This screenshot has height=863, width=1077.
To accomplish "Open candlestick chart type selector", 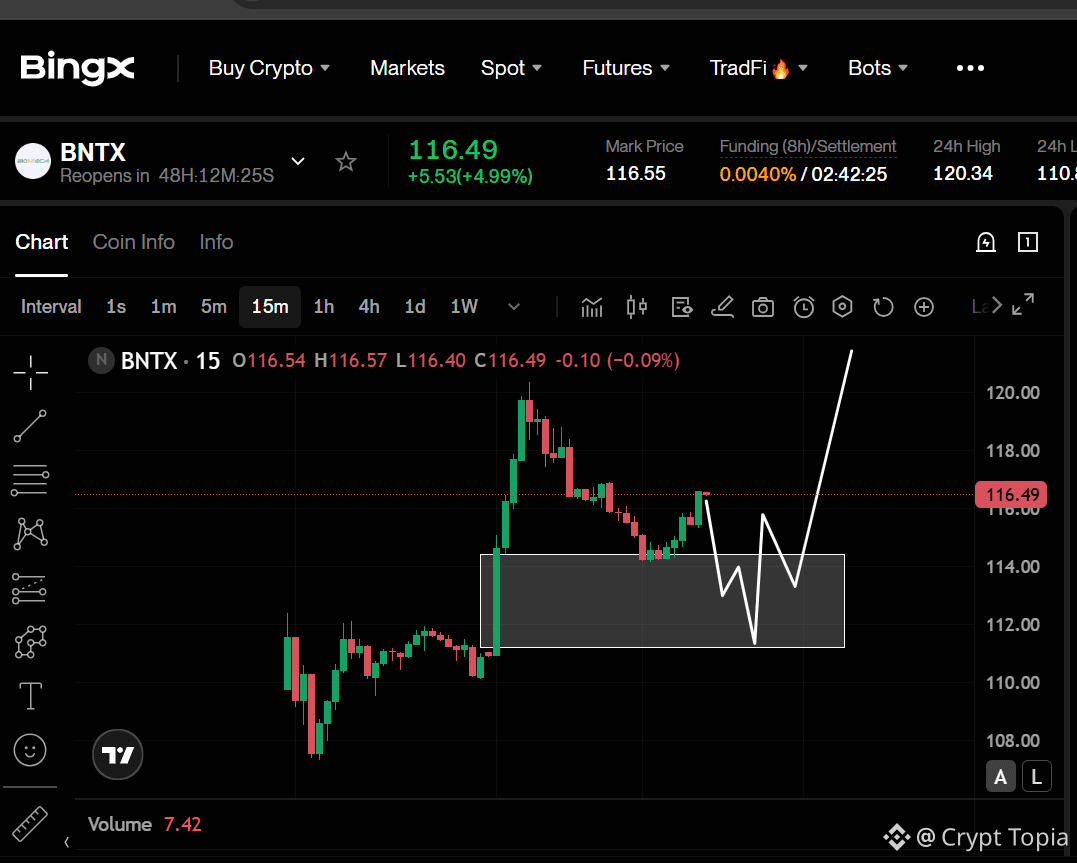I will 637,306.
